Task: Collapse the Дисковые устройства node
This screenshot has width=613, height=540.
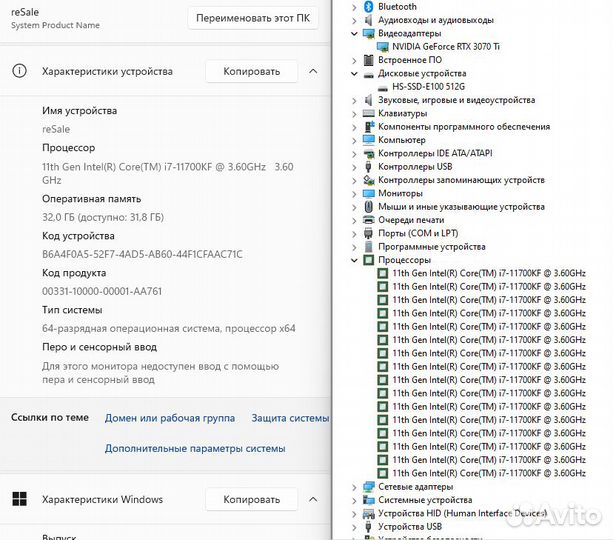Action: [x=354, y=74]
